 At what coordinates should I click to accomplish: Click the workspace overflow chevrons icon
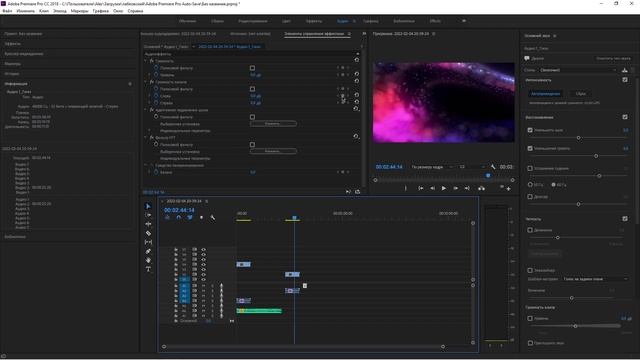(x=464, y=21)
